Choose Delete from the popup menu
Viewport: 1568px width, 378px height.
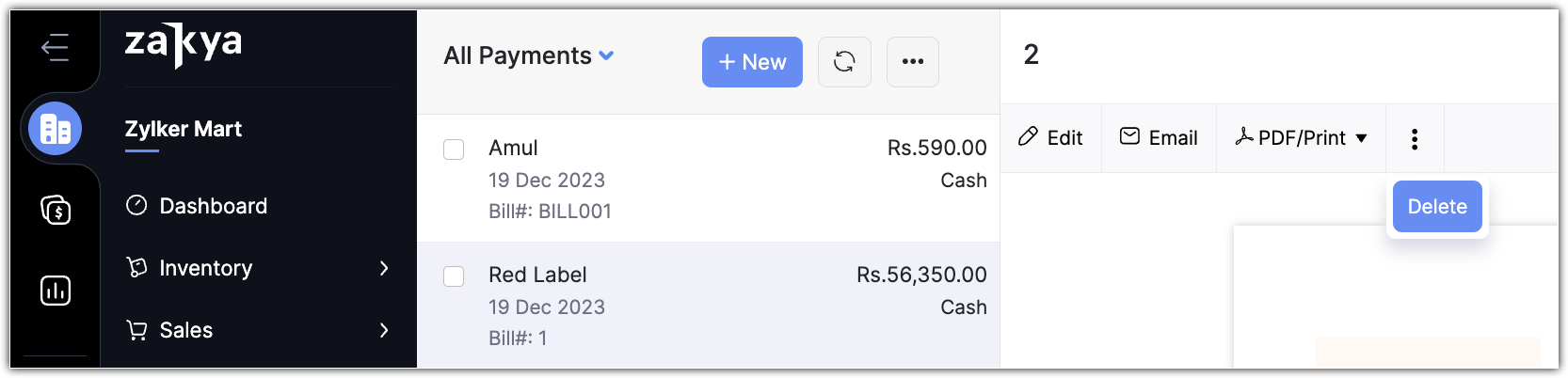[x=1437, y=207]
